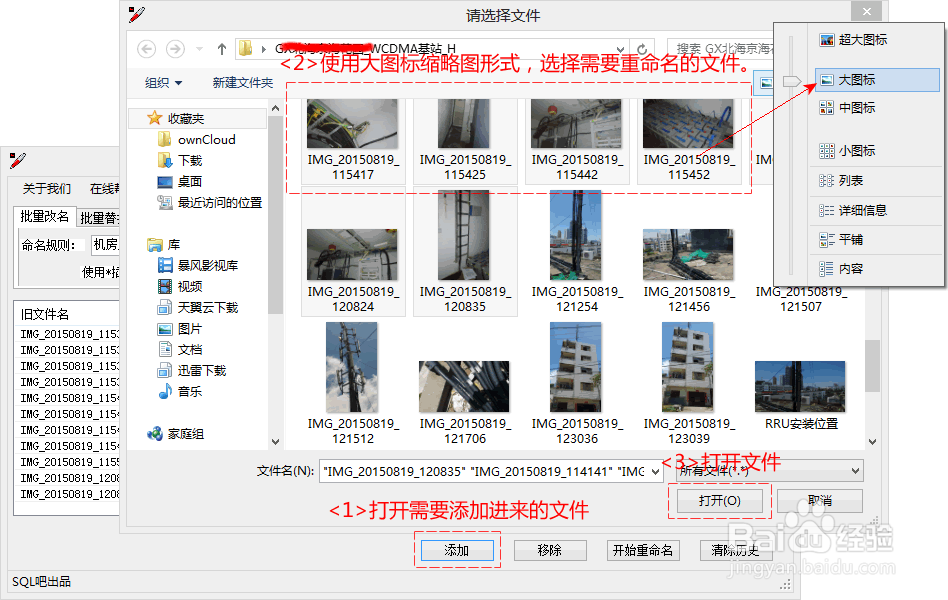Click 打开(O) button

point(719,501)
